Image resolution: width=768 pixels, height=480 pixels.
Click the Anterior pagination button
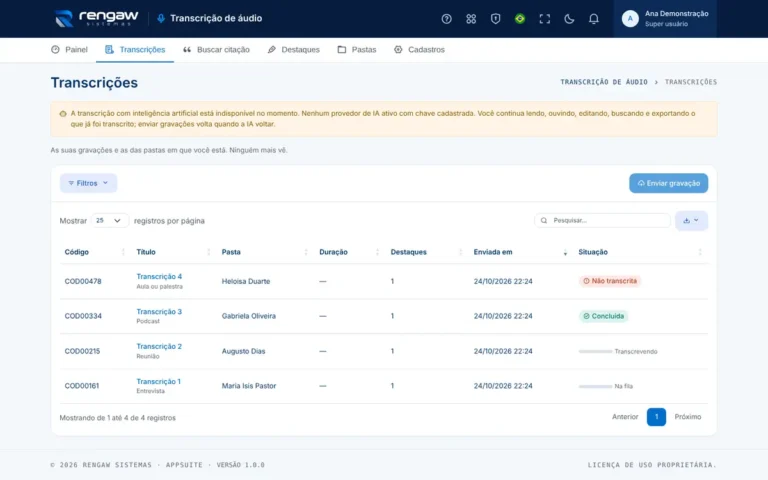pos(625,417)
